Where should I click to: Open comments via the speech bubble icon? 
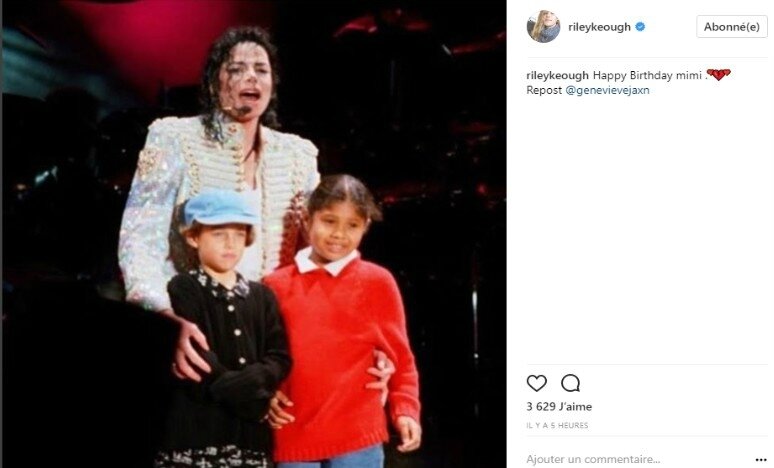(x=570, y=383)
